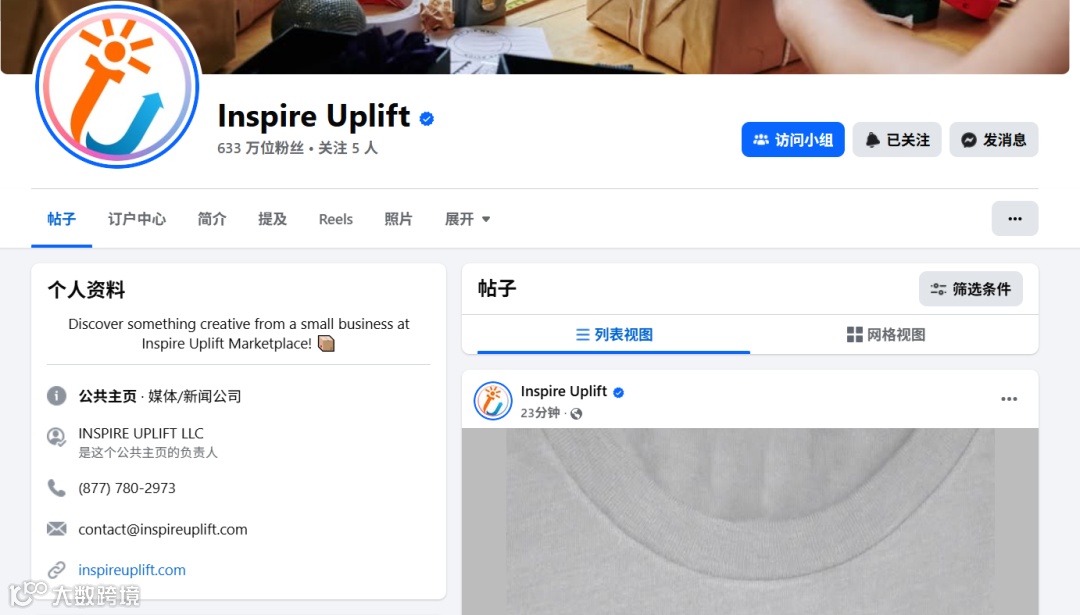
Task: Open the post options three-dot menu
Action: point(1009,399)
